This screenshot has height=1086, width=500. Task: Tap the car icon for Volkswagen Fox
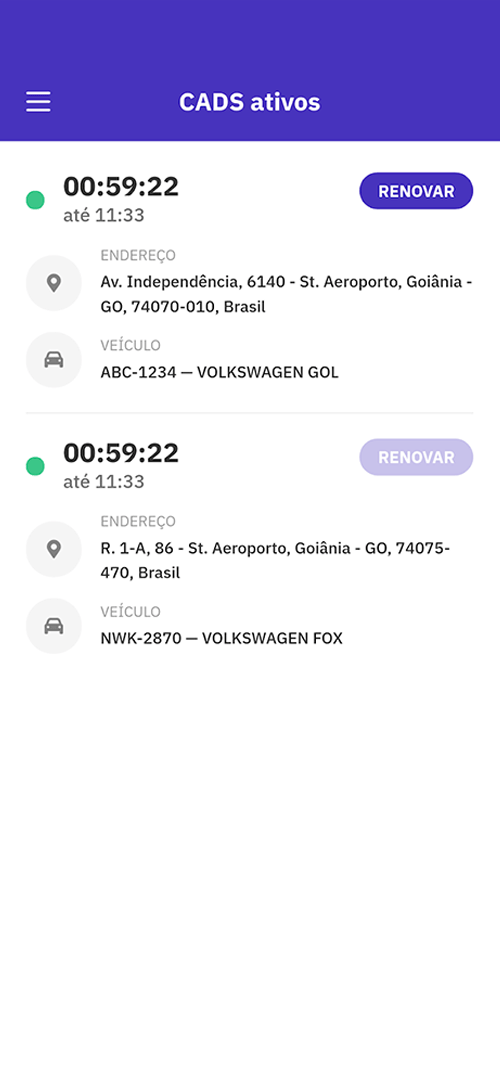53,626
